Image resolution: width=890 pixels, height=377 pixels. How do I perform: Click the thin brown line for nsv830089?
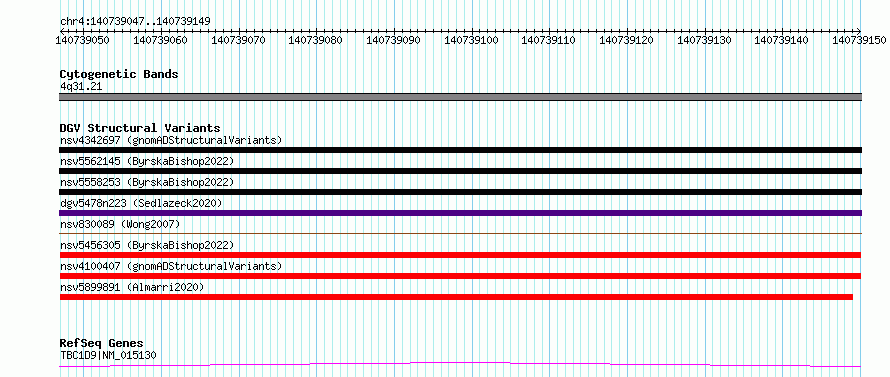tap(460, 233)
